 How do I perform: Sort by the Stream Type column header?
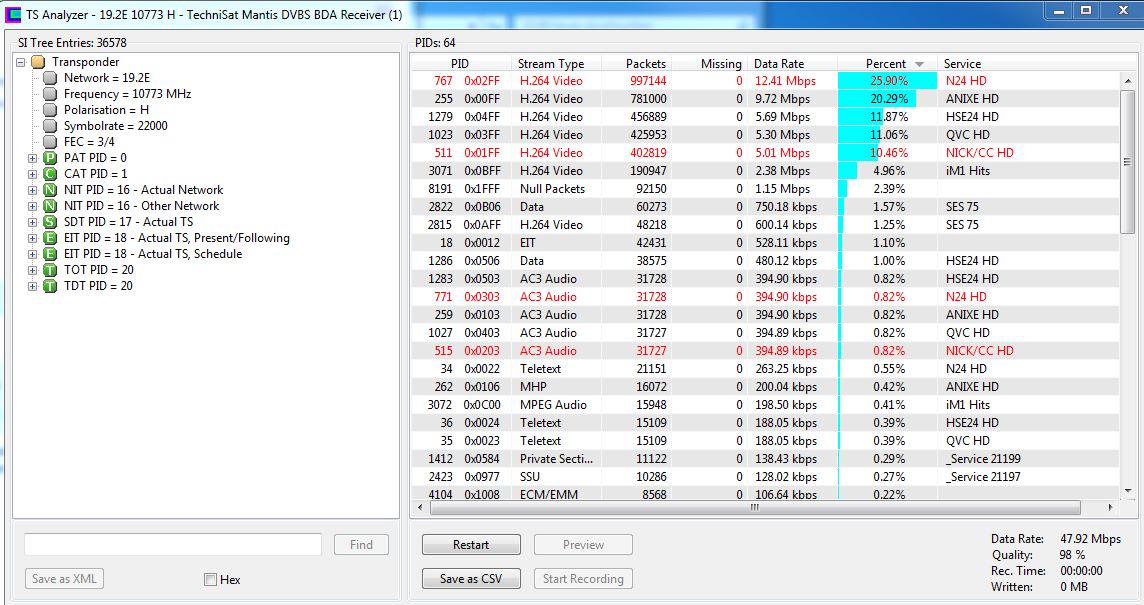pos(550,63)
